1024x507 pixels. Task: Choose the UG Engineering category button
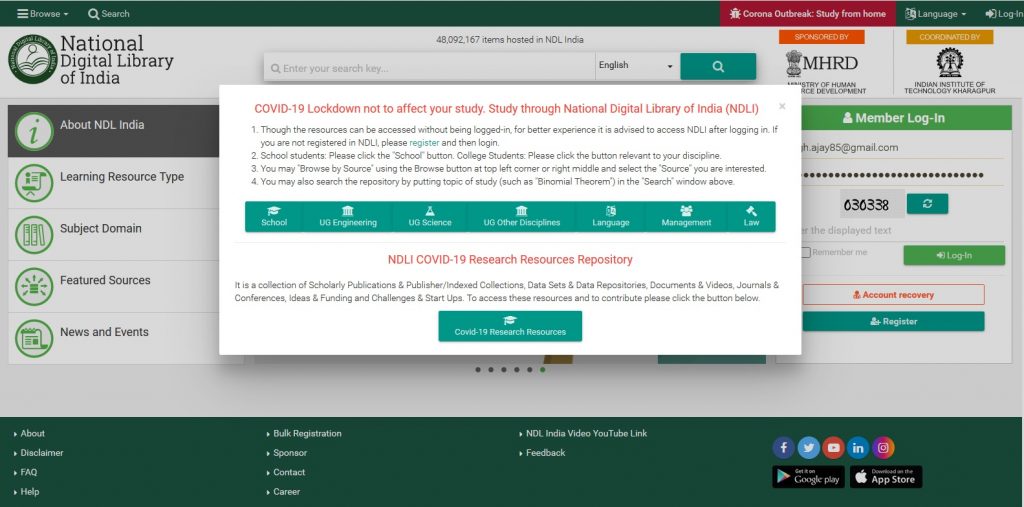coord(347,216)
